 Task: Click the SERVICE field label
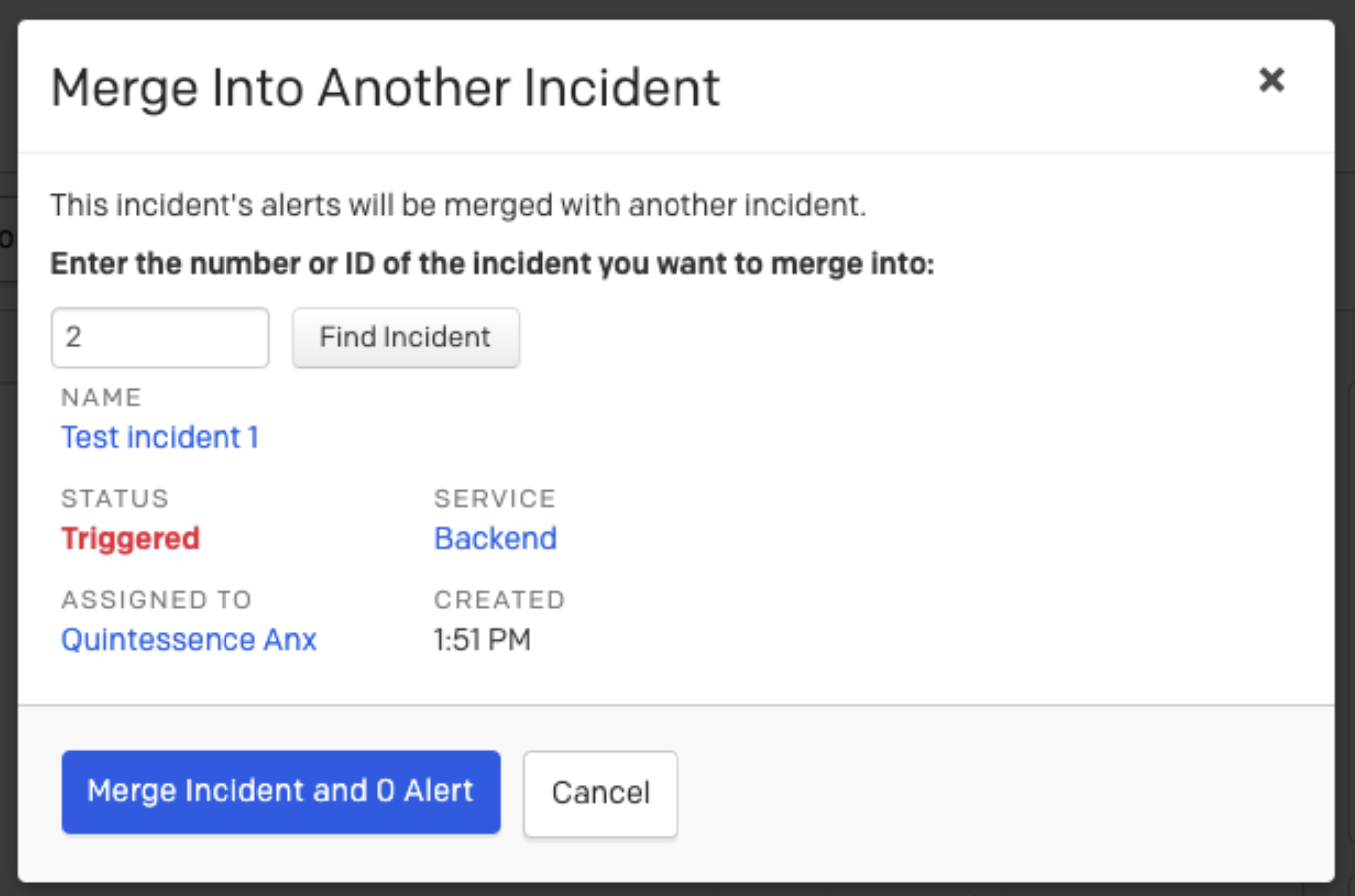(x=494, y=498)
